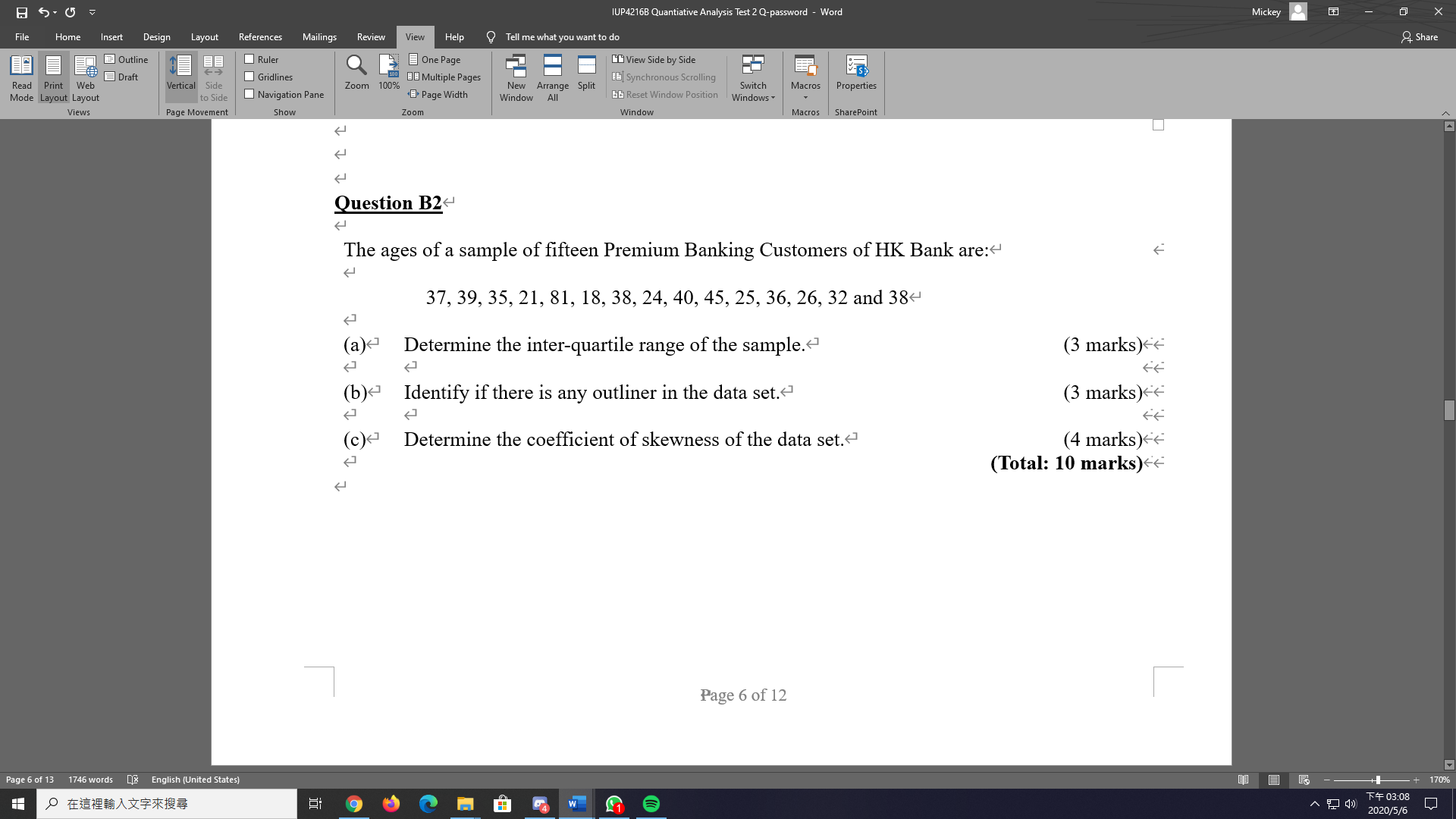Open the Navigation Pane
The height and width of the screenshot is (819, 1456).
click(249, 94)
